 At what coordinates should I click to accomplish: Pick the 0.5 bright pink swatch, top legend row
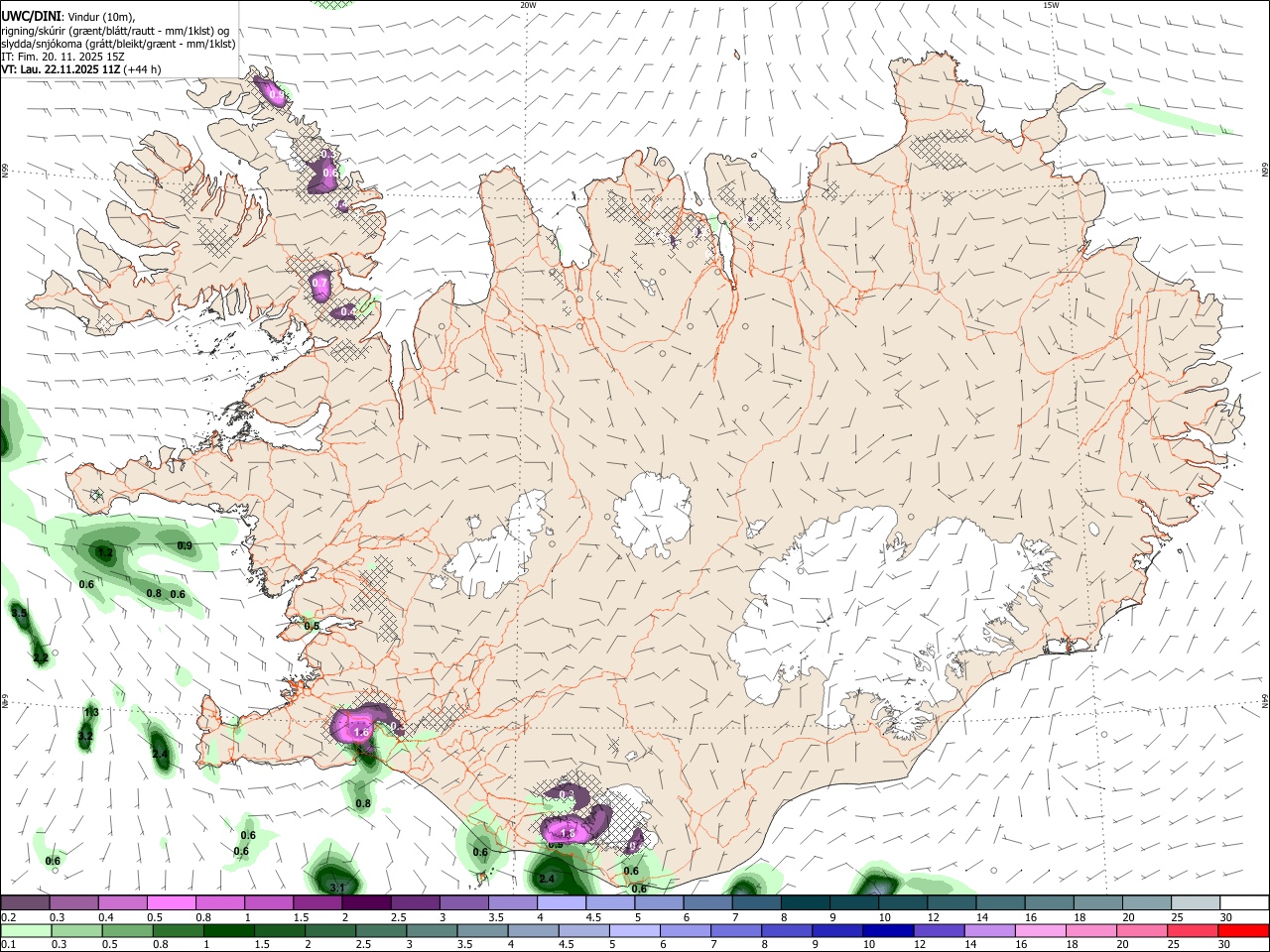[171, 903]
